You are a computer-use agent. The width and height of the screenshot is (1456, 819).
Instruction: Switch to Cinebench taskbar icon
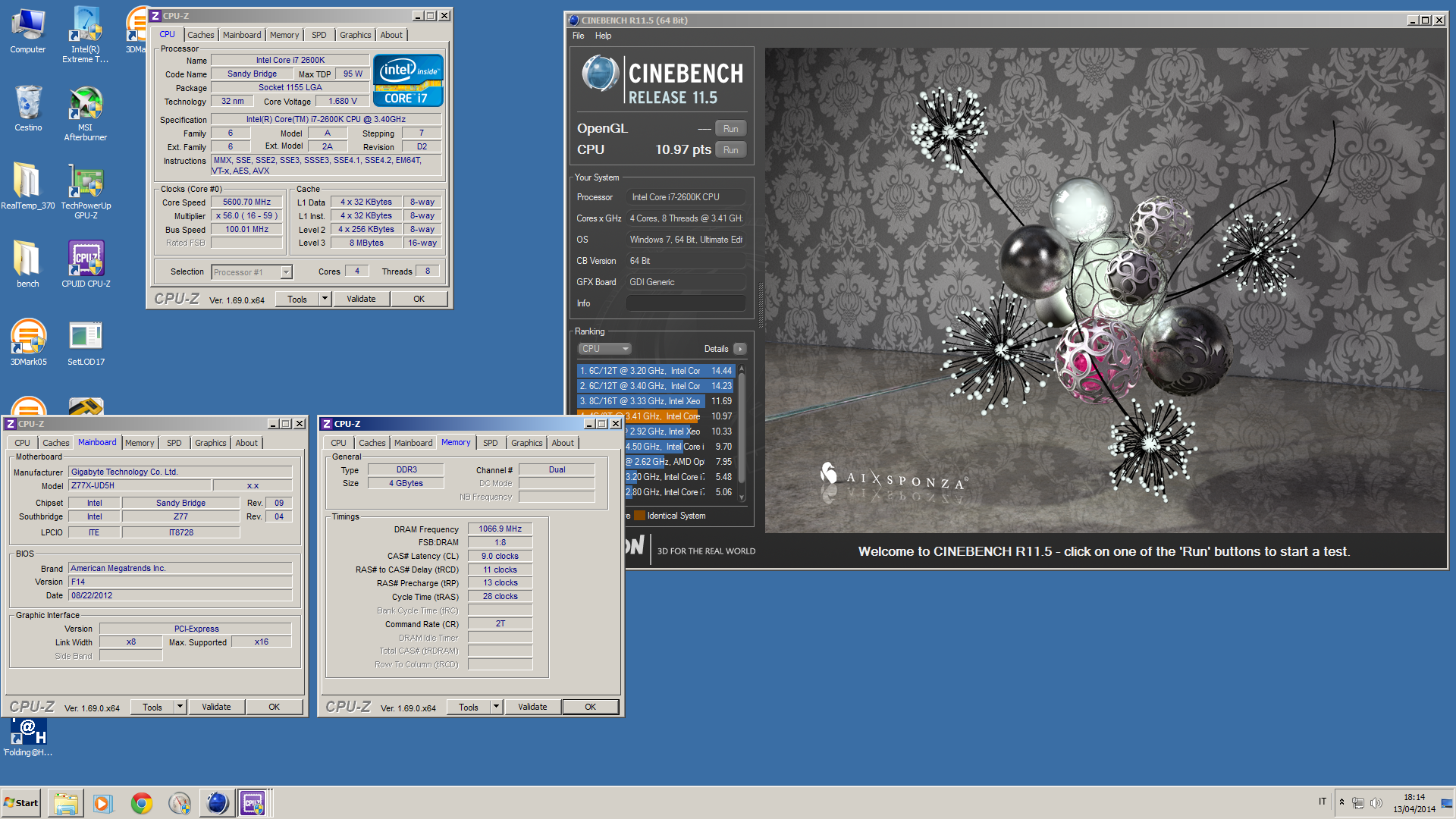tap(217, 803)
